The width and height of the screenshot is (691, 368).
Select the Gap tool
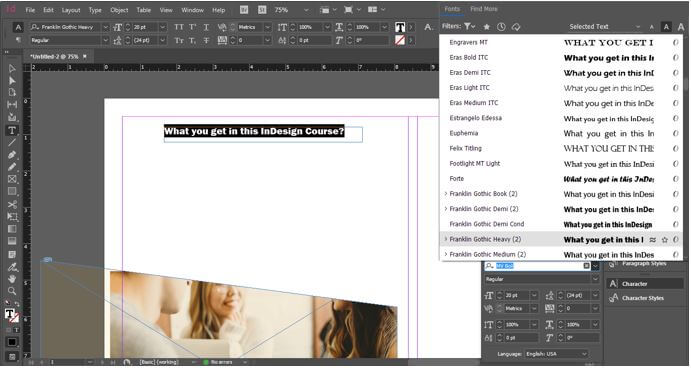tap(12, 105)
